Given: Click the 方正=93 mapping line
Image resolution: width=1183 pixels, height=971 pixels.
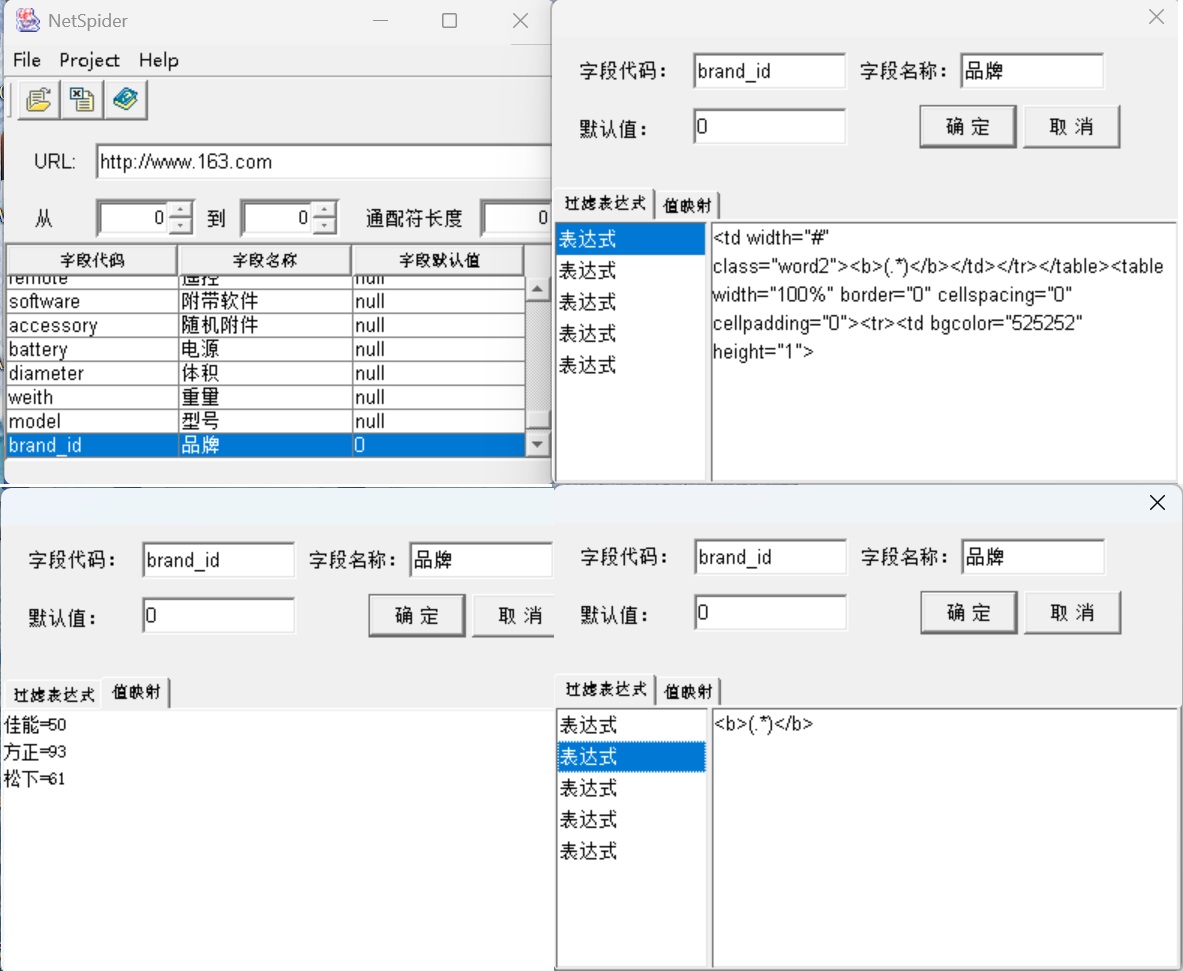Looking at the screenshot, I should tap(35, 752).
